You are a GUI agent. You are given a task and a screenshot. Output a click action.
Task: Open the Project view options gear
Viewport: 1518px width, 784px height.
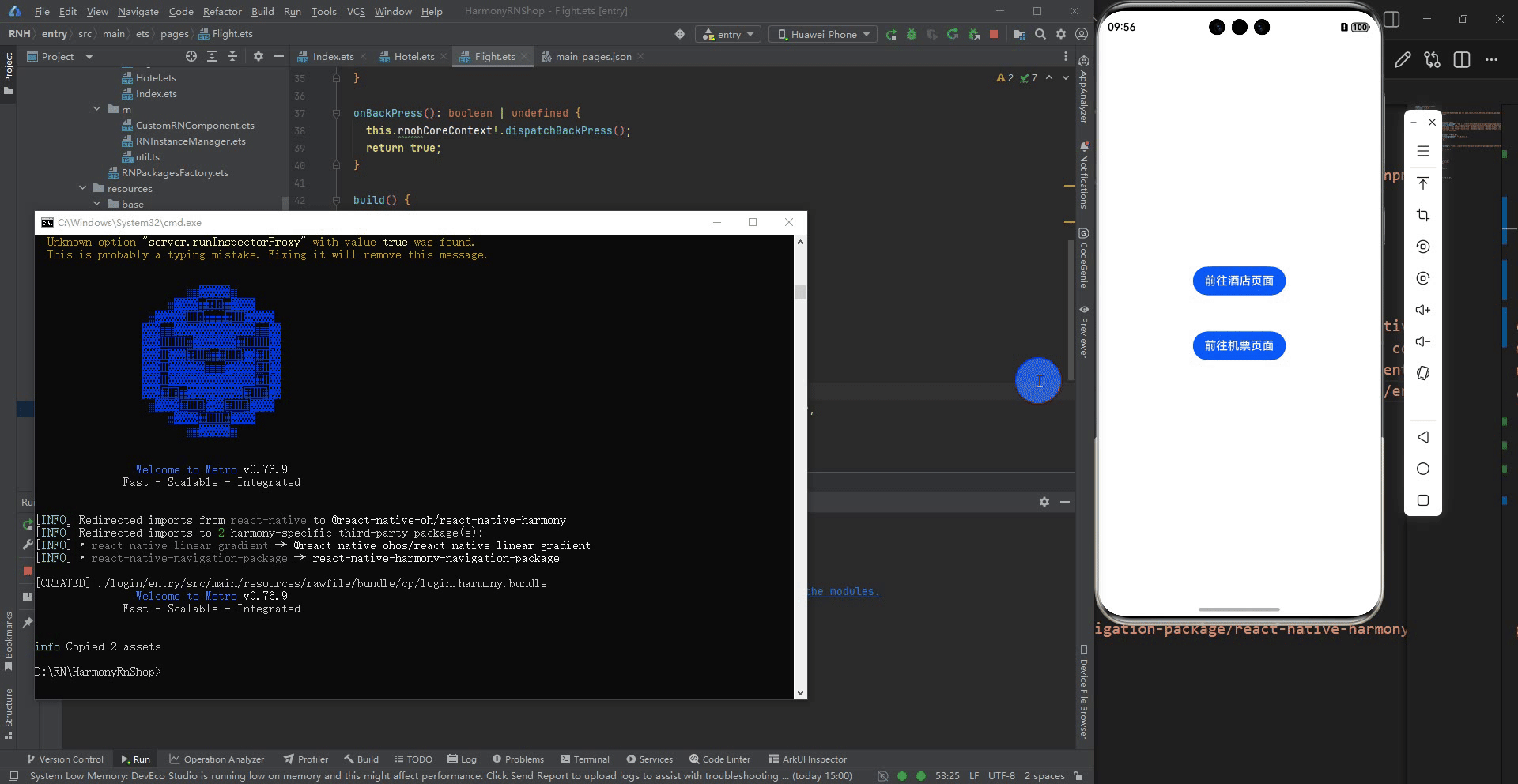pos(258,56)
